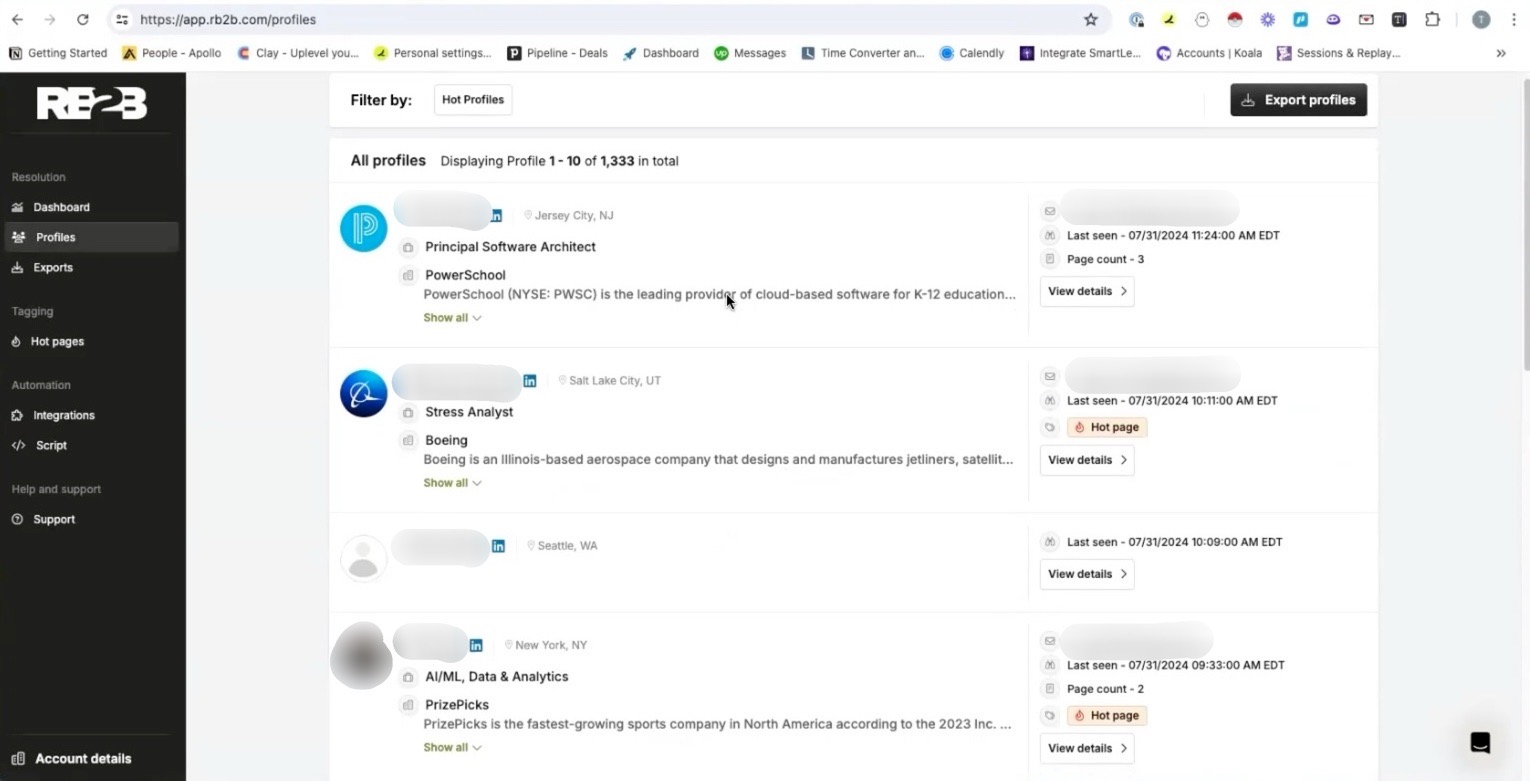Screen dimensions: 1530x781
Task: Open the Sessions & Replay bookmark
Action: click(1338, 53)
